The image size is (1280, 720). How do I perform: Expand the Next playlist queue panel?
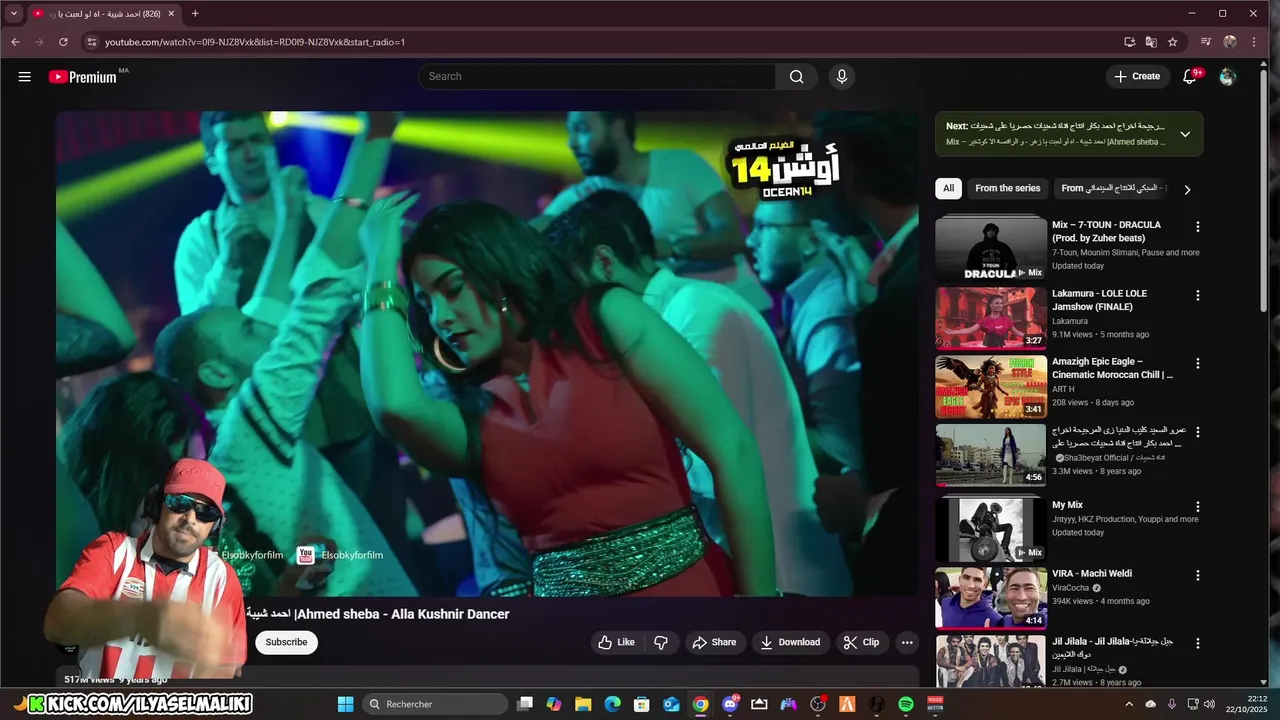1185,134
